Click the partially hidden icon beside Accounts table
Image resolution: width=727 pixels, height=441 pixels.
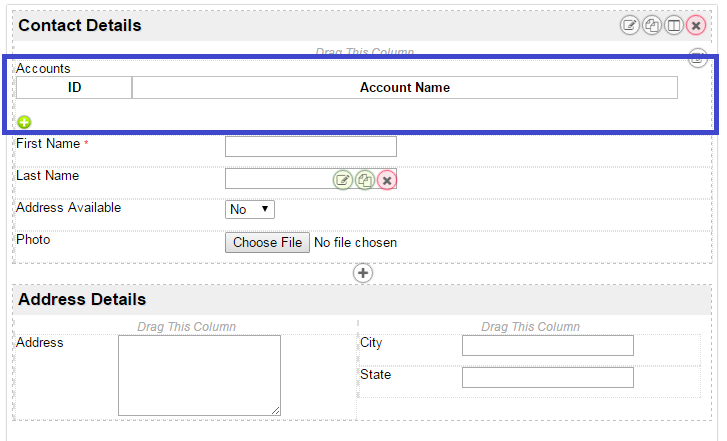pyautogui.click(x=698, y=59)
